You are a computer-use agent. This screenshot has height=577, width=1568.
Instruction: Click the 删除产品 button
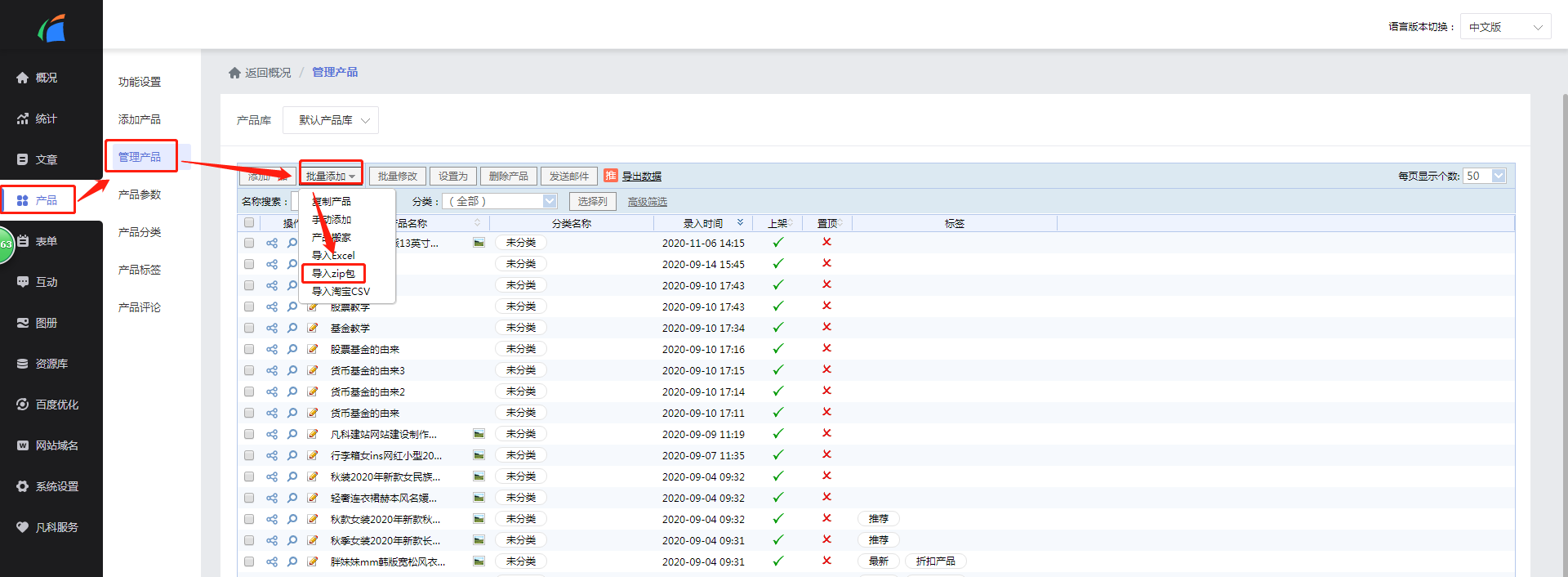click(509, 176)
